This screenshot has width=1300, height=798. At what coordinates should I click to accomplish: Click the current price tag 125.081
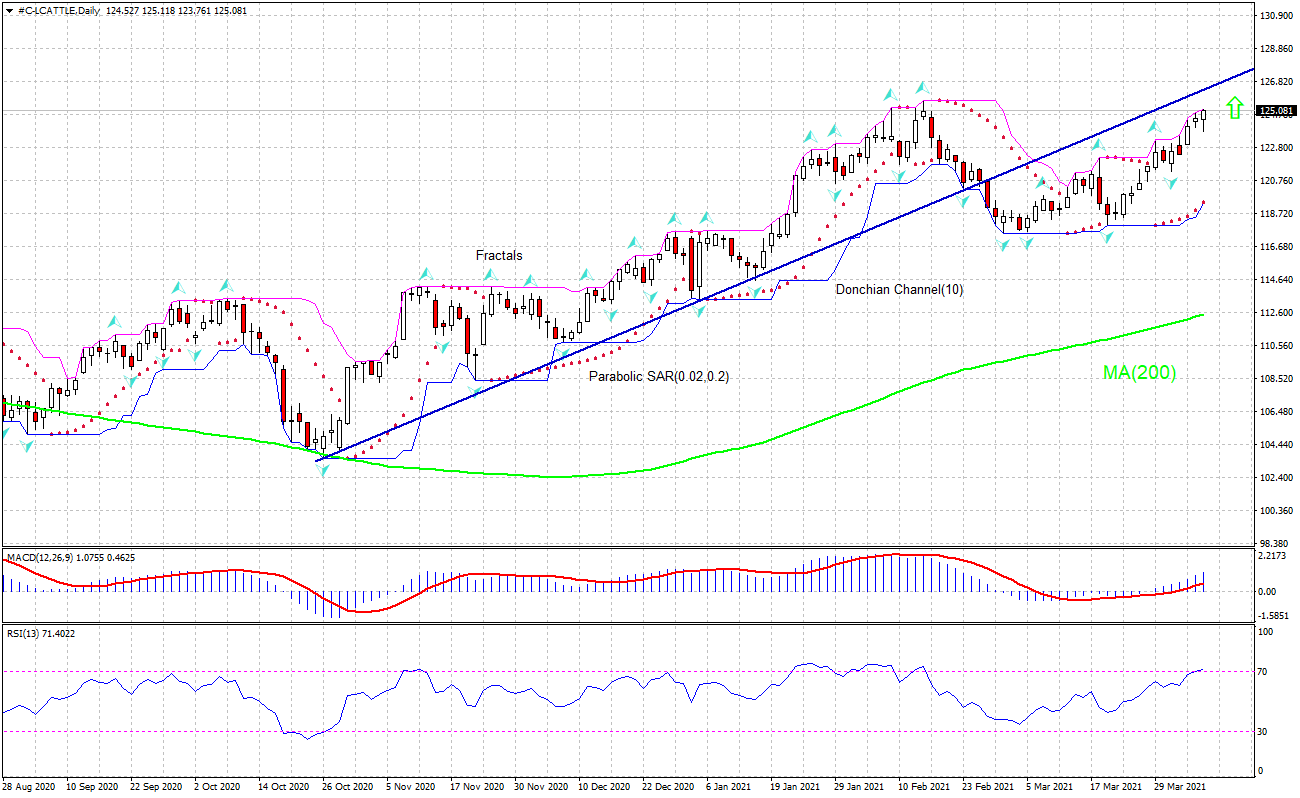tap(1277, 111)
